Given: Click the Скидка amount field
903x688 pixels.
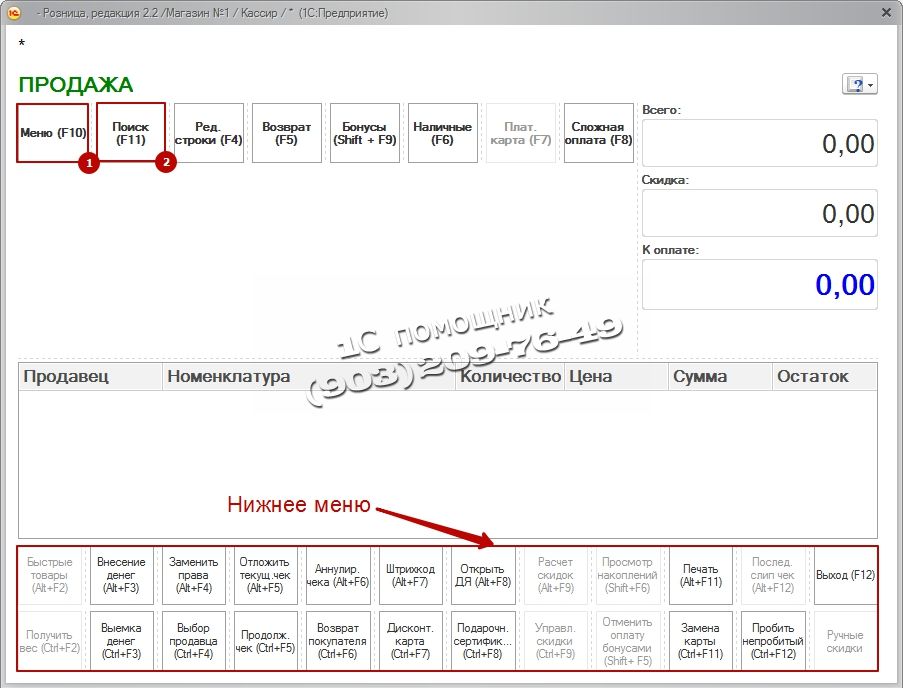Looking at the screenshot, I should coord(760,213).
